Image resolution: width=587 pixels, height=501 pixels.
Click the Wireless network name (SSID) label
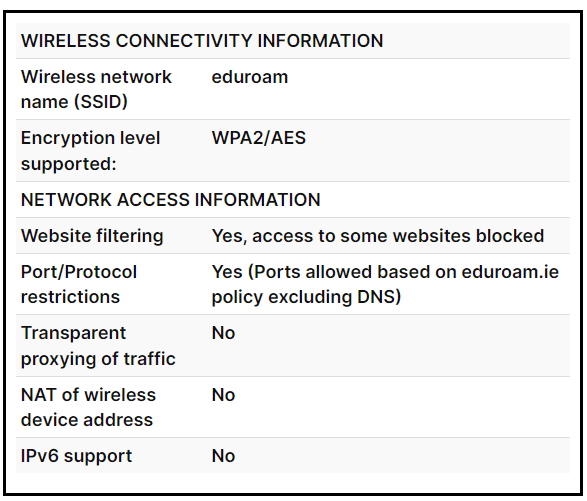click(x=96, y=89)
